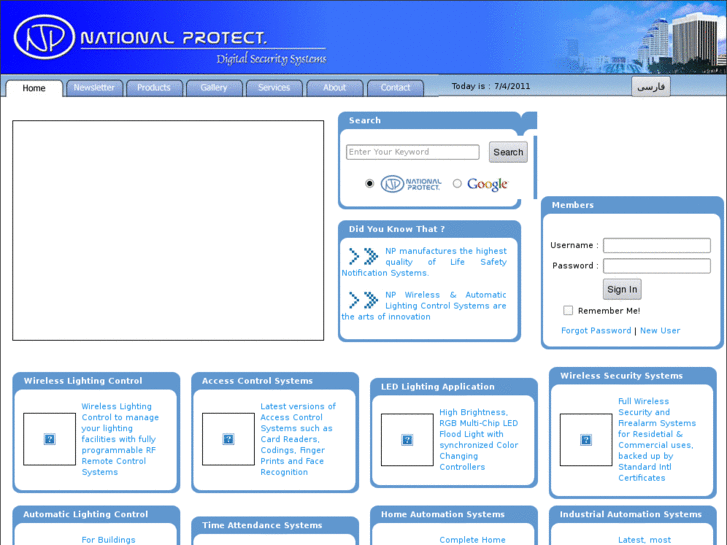Open the Services tab
Screen dimensions: 727x545
(274, 88)
